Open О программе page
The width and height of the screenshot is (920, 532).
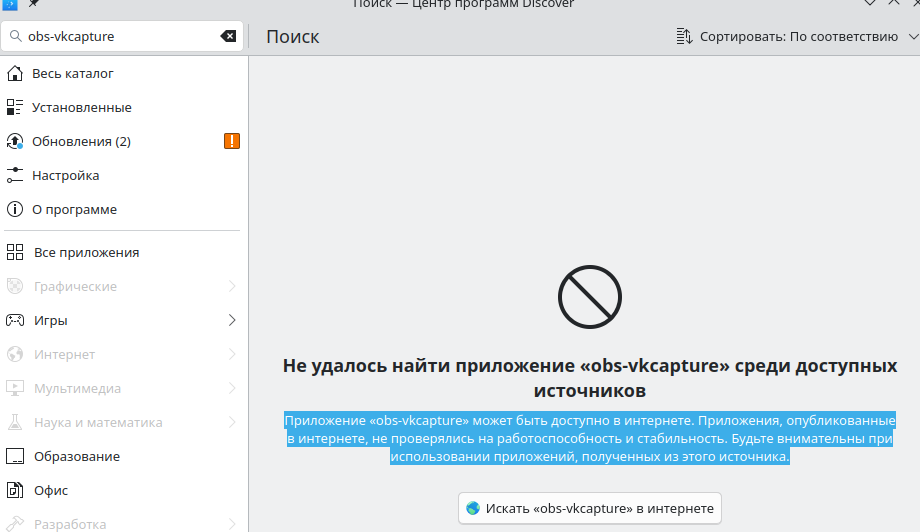coord(124,209)
